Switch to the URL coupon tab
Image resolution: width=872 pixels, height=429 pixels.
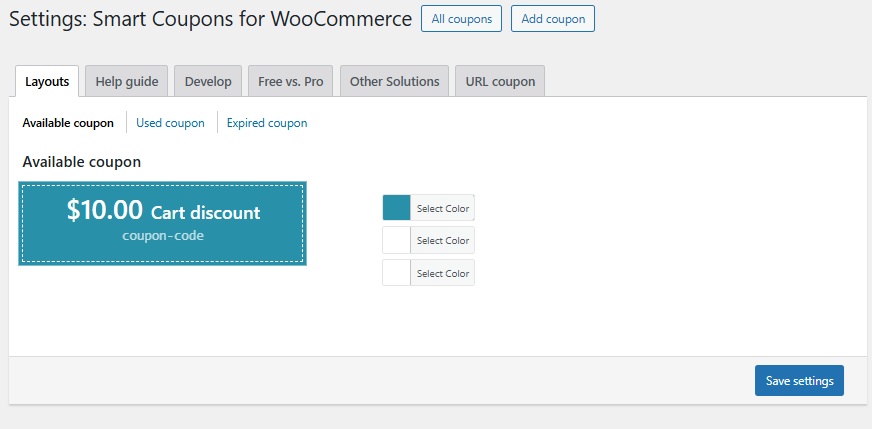coord(500,82)
